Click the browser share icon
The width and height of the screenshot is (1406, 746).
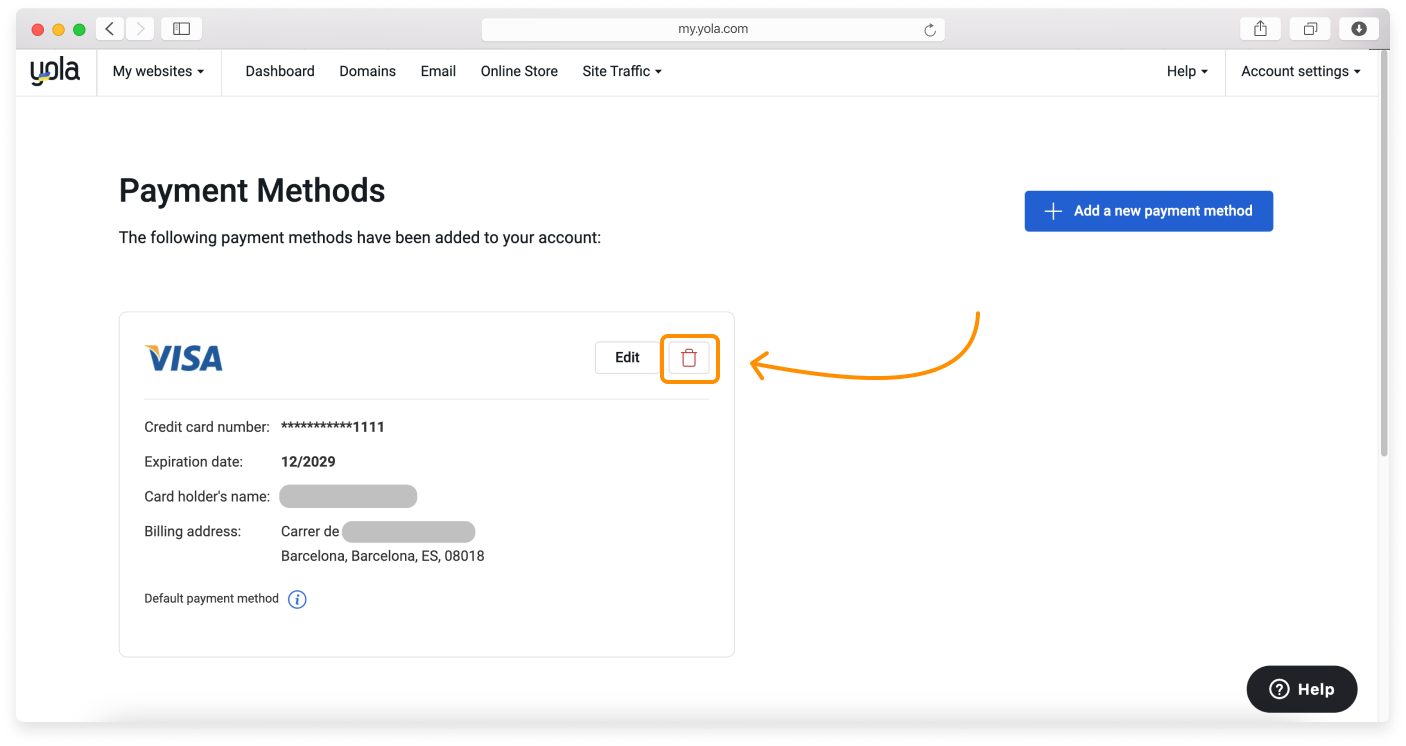pyautogui.click(x=1259, y=28)
